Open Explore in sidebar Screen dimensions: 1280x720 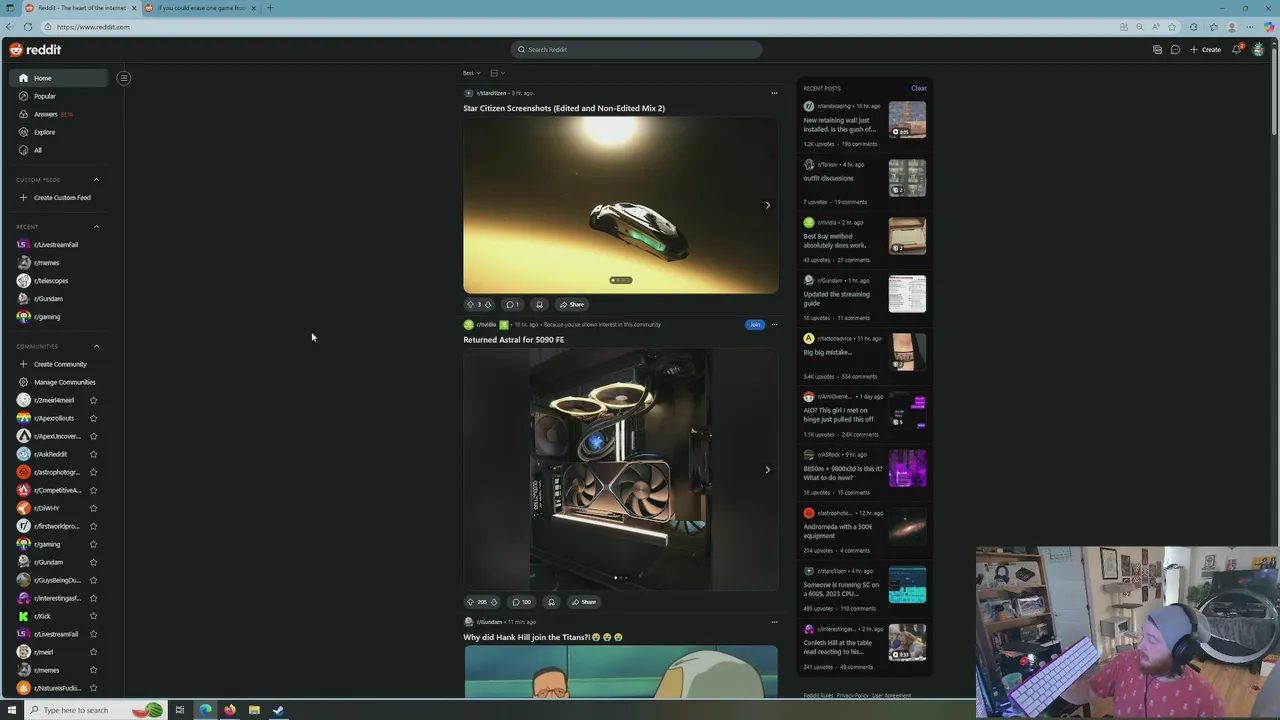[x=57, y=132]
